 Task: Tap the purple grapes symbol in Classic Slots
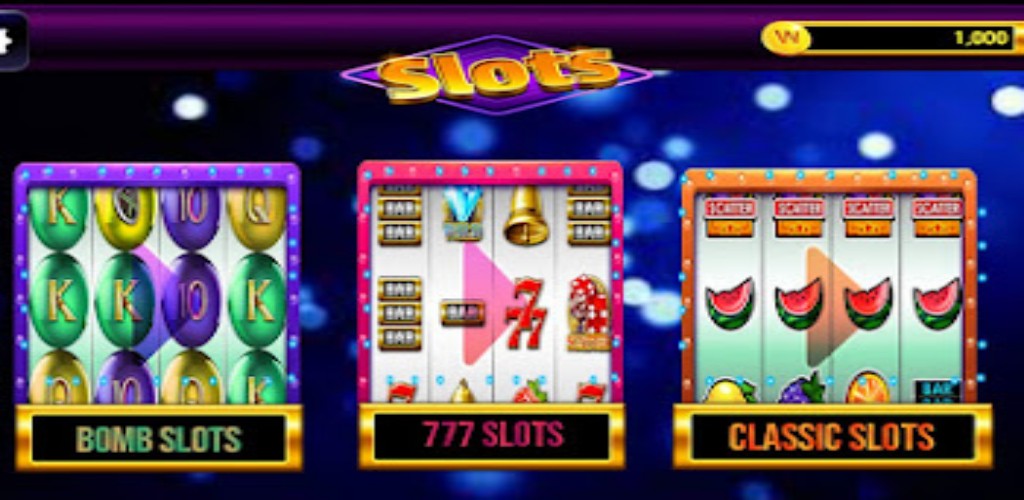point(799,388)
